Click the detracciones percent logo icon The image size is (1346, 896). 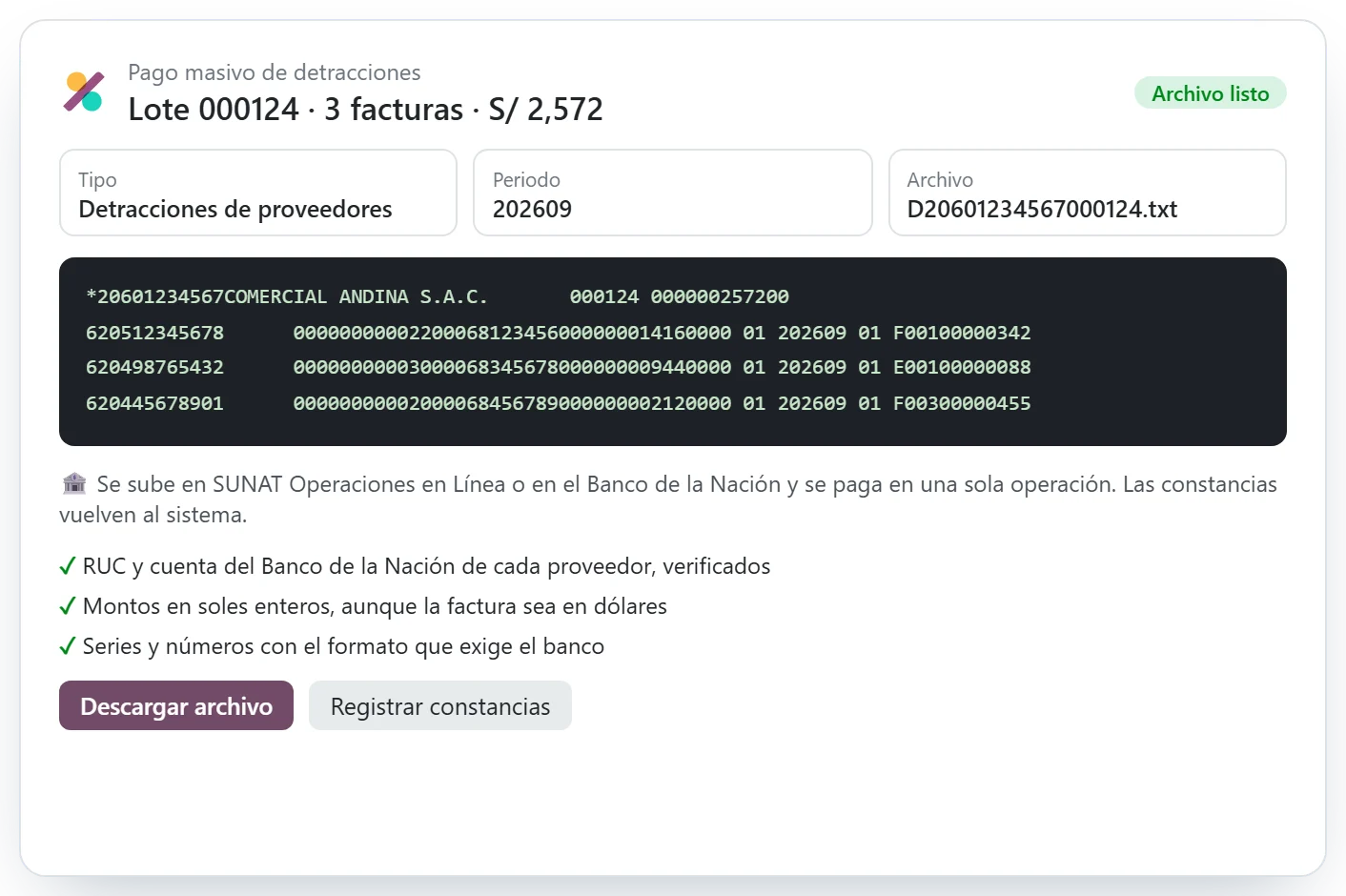[x=84, y=92]
